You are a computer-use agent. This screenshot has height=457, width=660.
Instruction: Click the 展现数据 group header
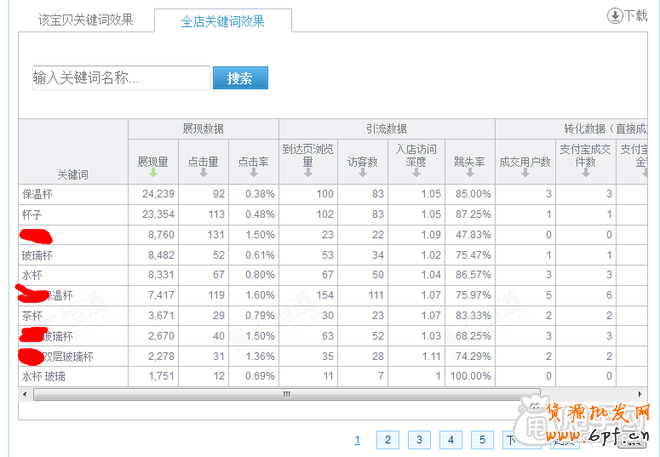pyautogui.click(x=203, y=129)
